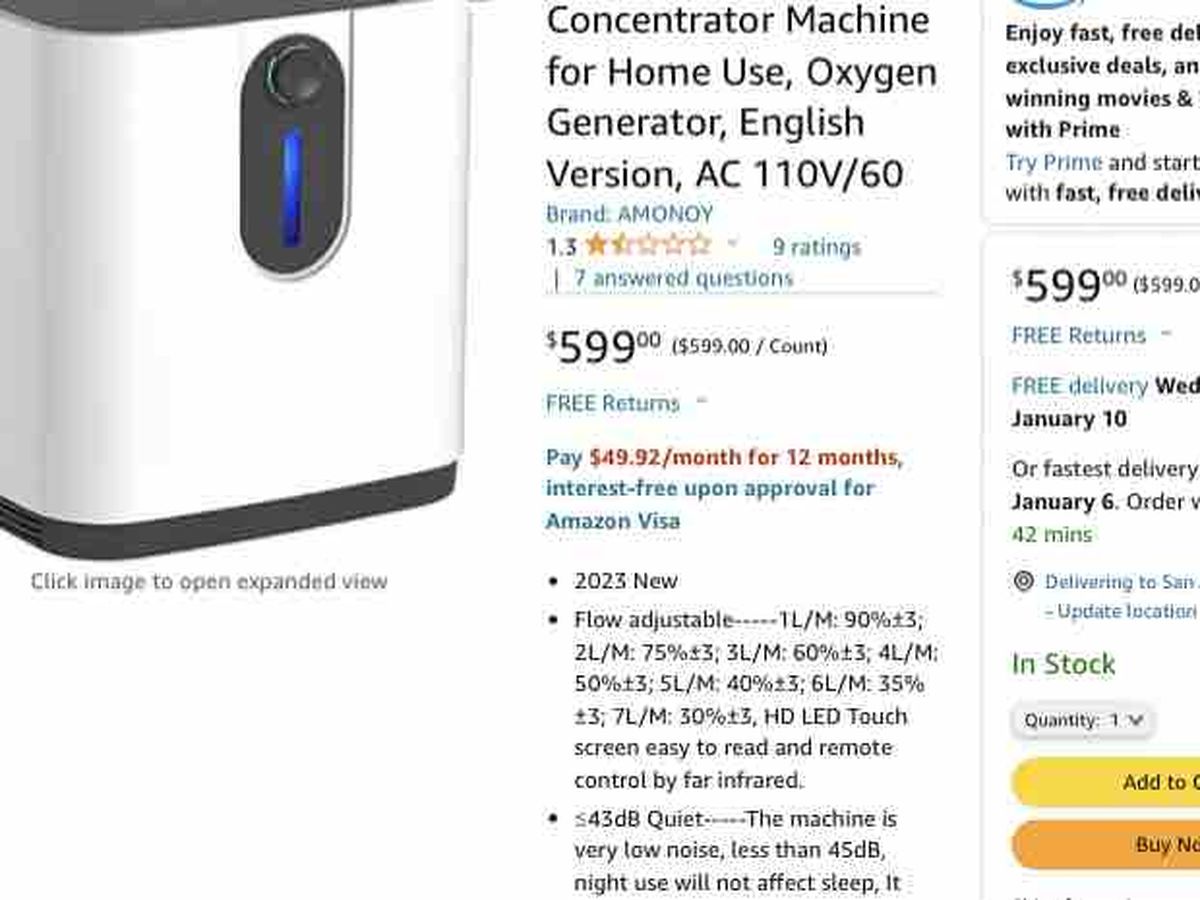
Task: Click the 1.3 rating number
Action: pyautogui.click(x=561, y=246)
